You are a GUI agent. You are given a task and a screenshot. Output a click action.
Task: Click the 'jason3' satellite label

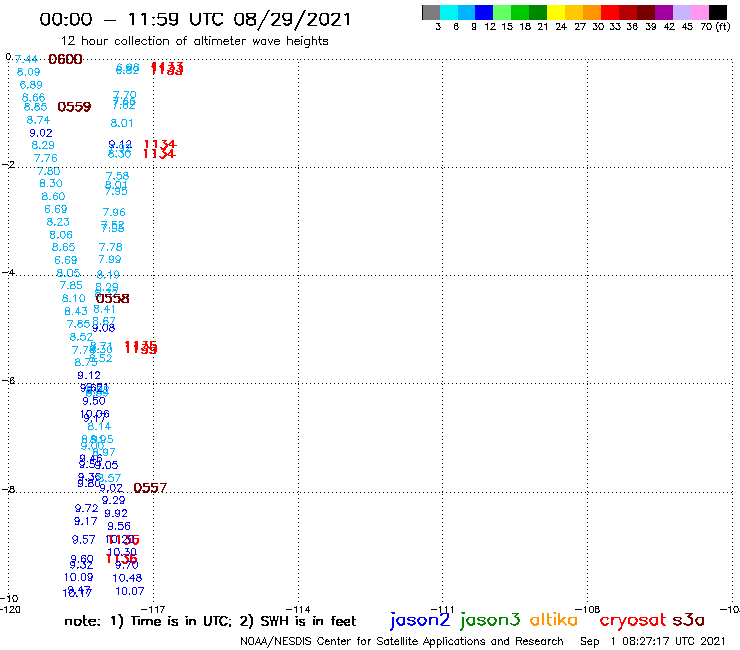490,620
